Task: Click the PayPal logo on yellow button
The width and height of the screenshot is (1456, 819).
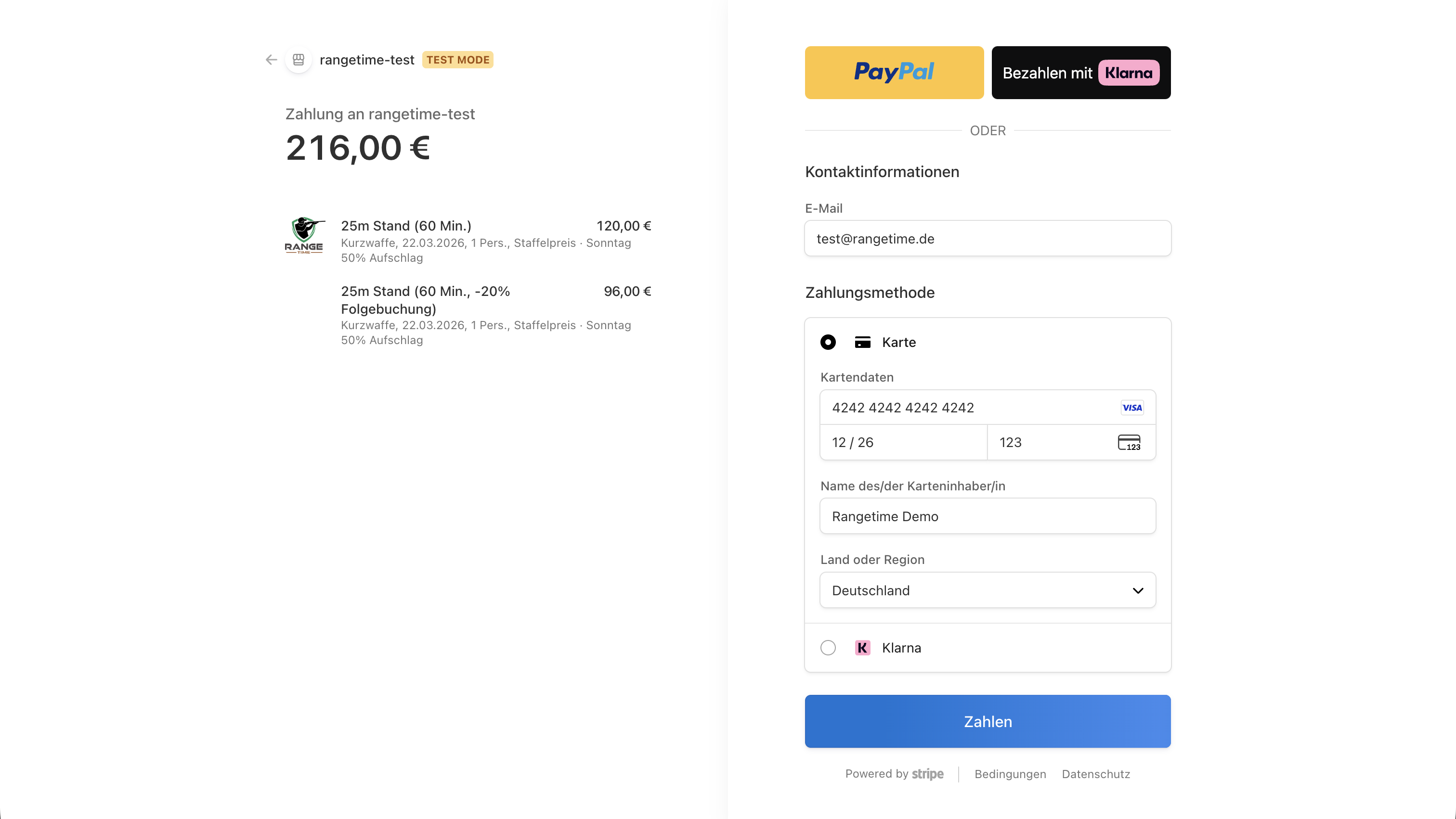Action: [894, 72]
